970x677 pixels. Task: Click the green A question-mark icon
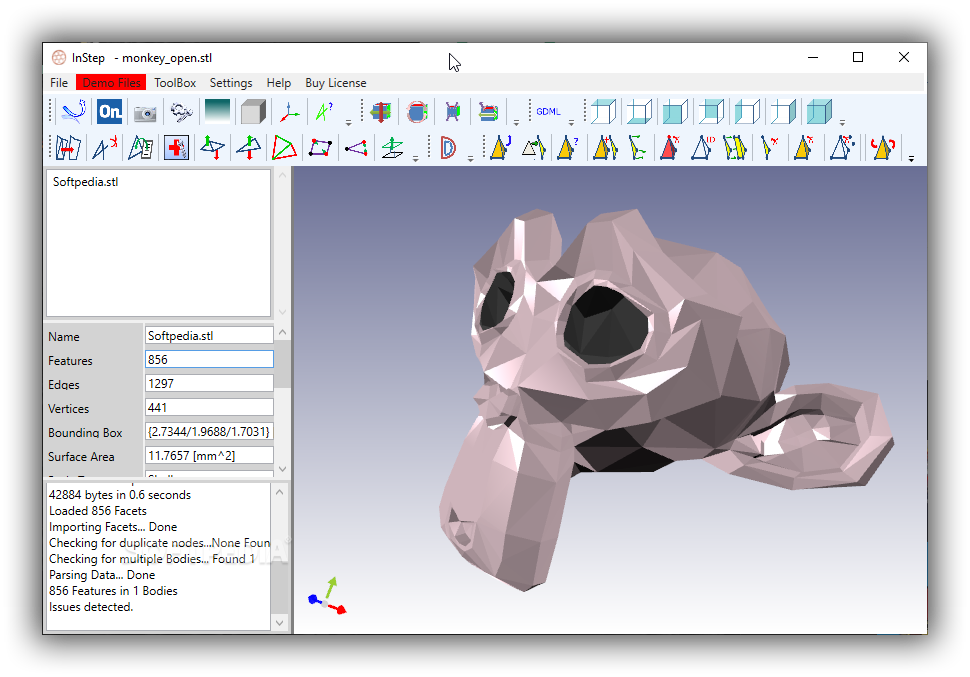click(324, 112)
